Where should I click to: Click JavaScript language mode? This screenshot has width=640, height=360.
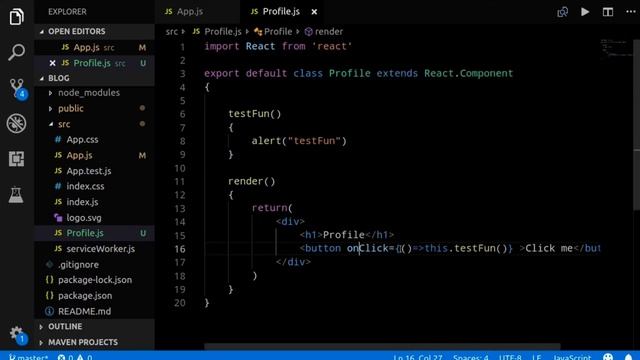coord(571,357)
